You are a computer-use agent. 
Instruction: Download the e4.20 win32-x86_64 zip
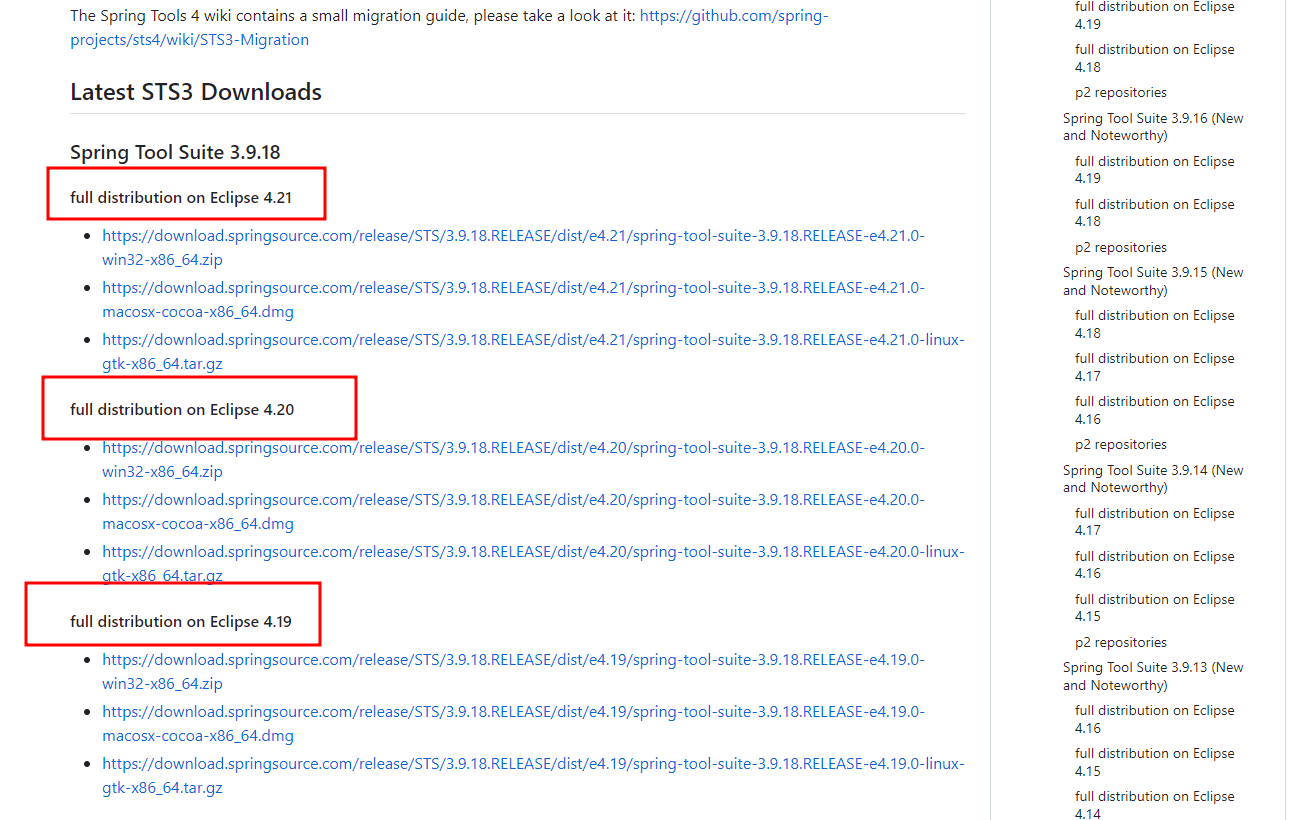click(x=513, y=459)
